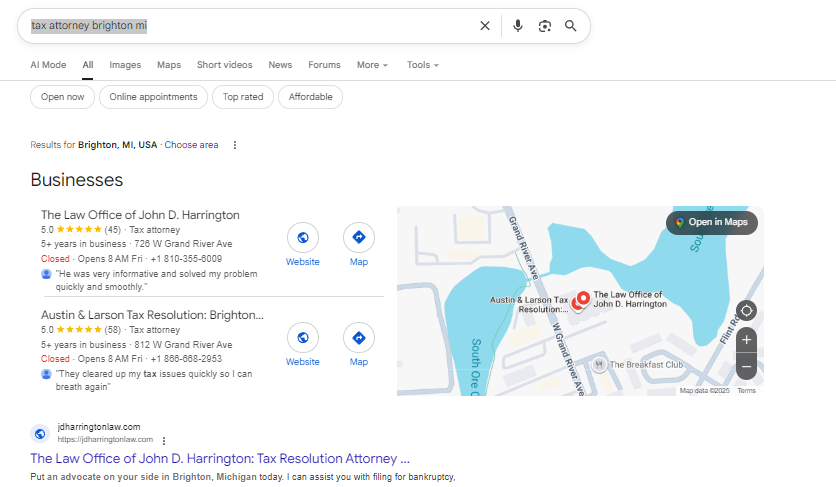Switch to the News tab

(x=280, y=65)
